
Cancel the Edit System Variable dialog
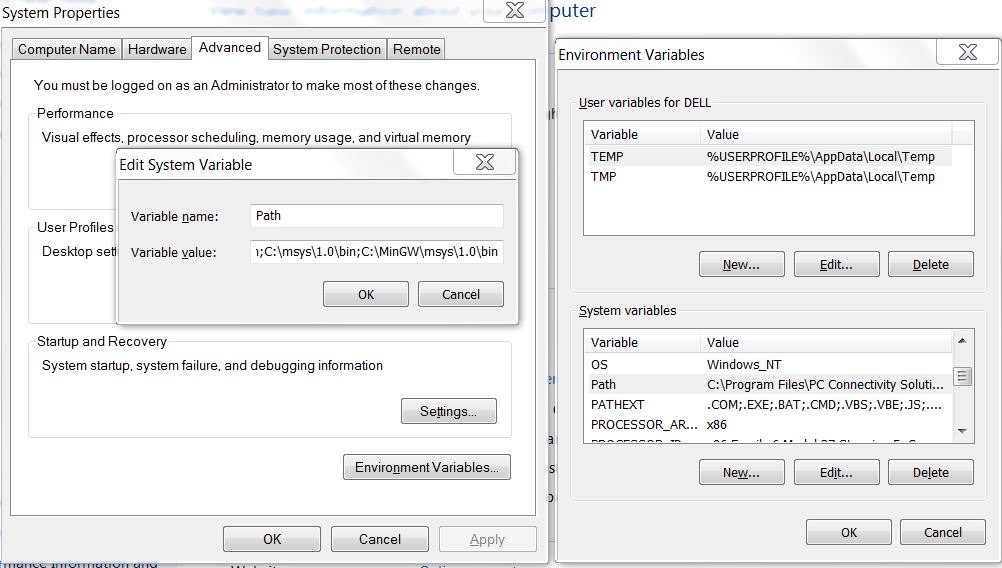(x=460, y=294)
